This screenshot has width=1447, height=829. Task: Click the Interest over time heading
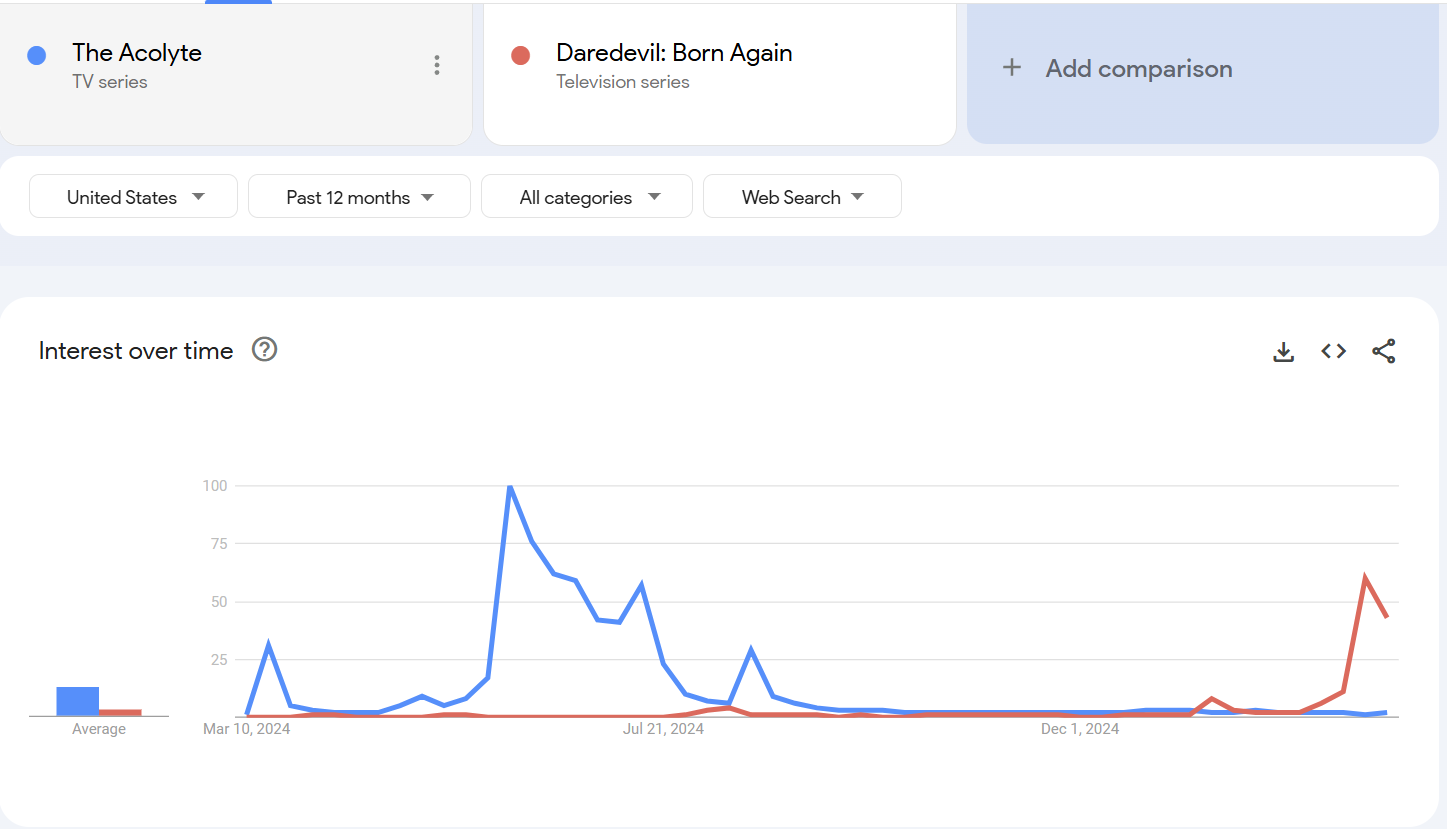point(136,351)
